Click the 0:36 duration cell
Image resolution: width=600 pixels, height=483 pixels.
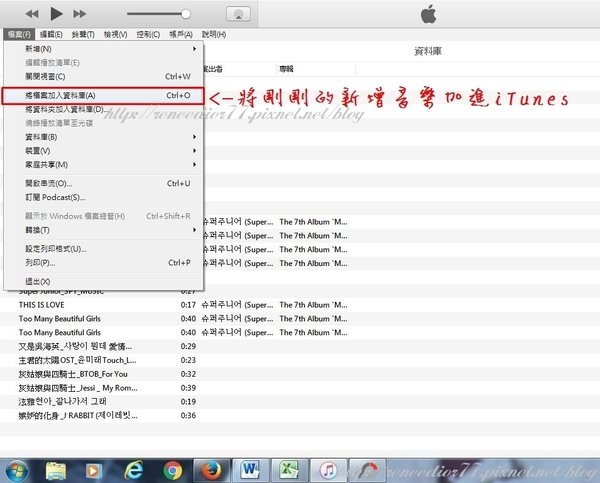click(188, 415)
